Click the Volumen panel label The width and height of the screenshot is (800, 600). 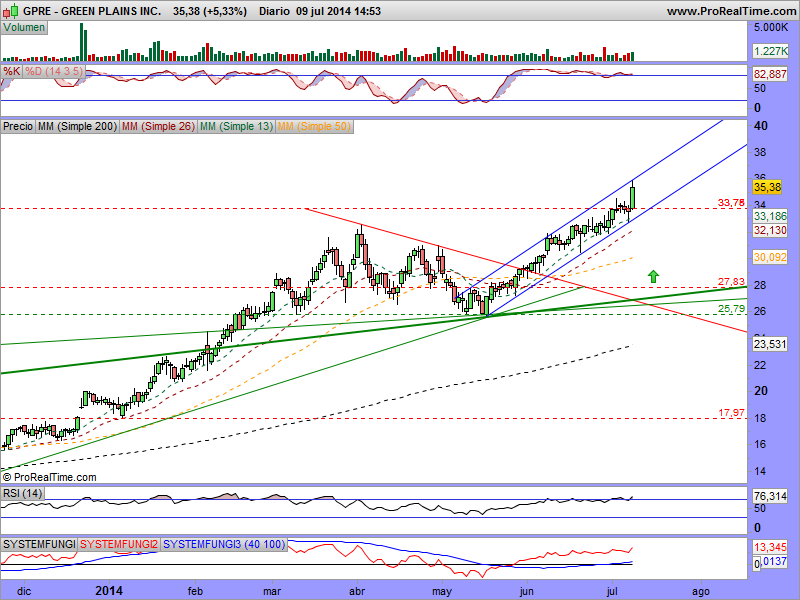click(x=24, y=28)
